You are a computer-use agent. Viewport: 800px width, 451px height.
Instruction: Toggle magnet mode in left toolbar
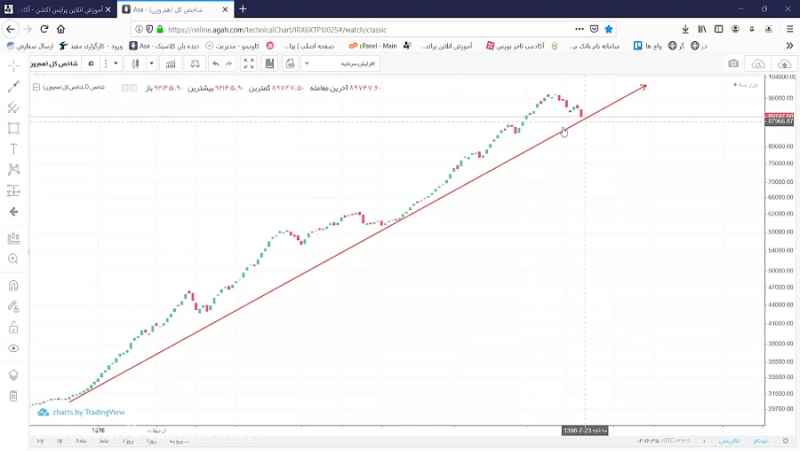click(14, 285)
